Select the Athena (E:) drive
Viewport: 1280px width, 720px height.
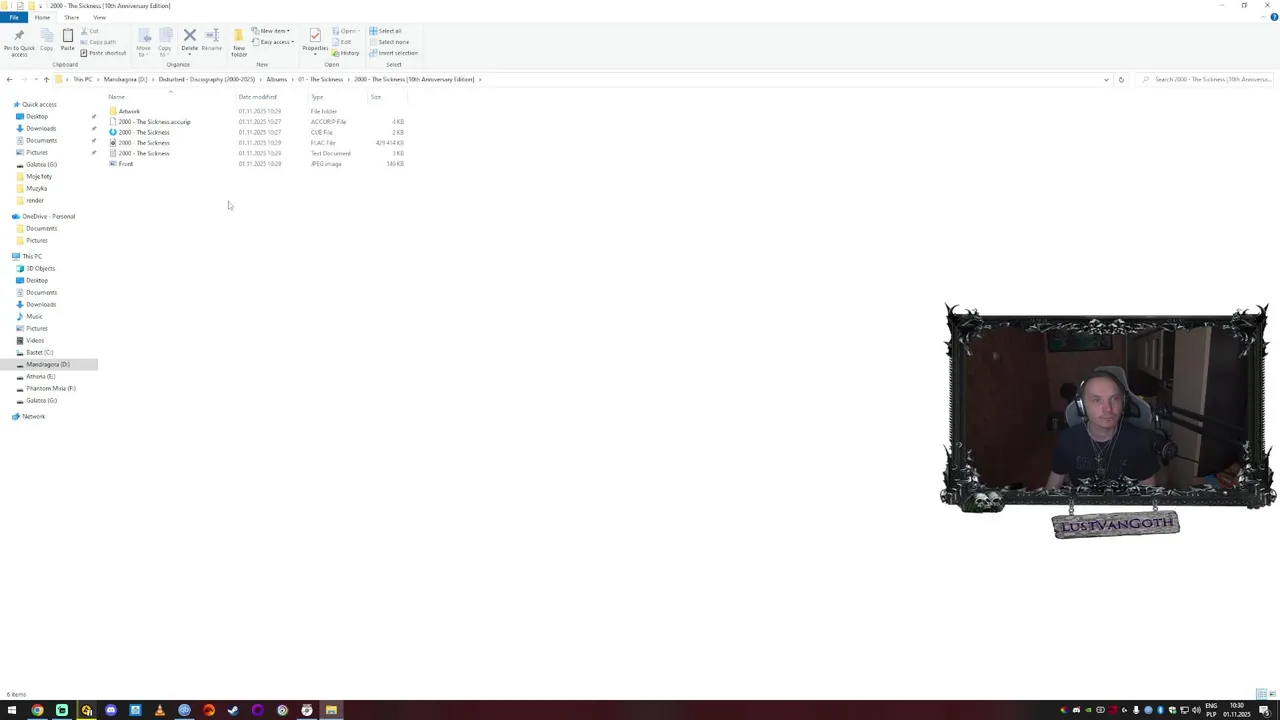pyautogui.click(x=40, y=376)
